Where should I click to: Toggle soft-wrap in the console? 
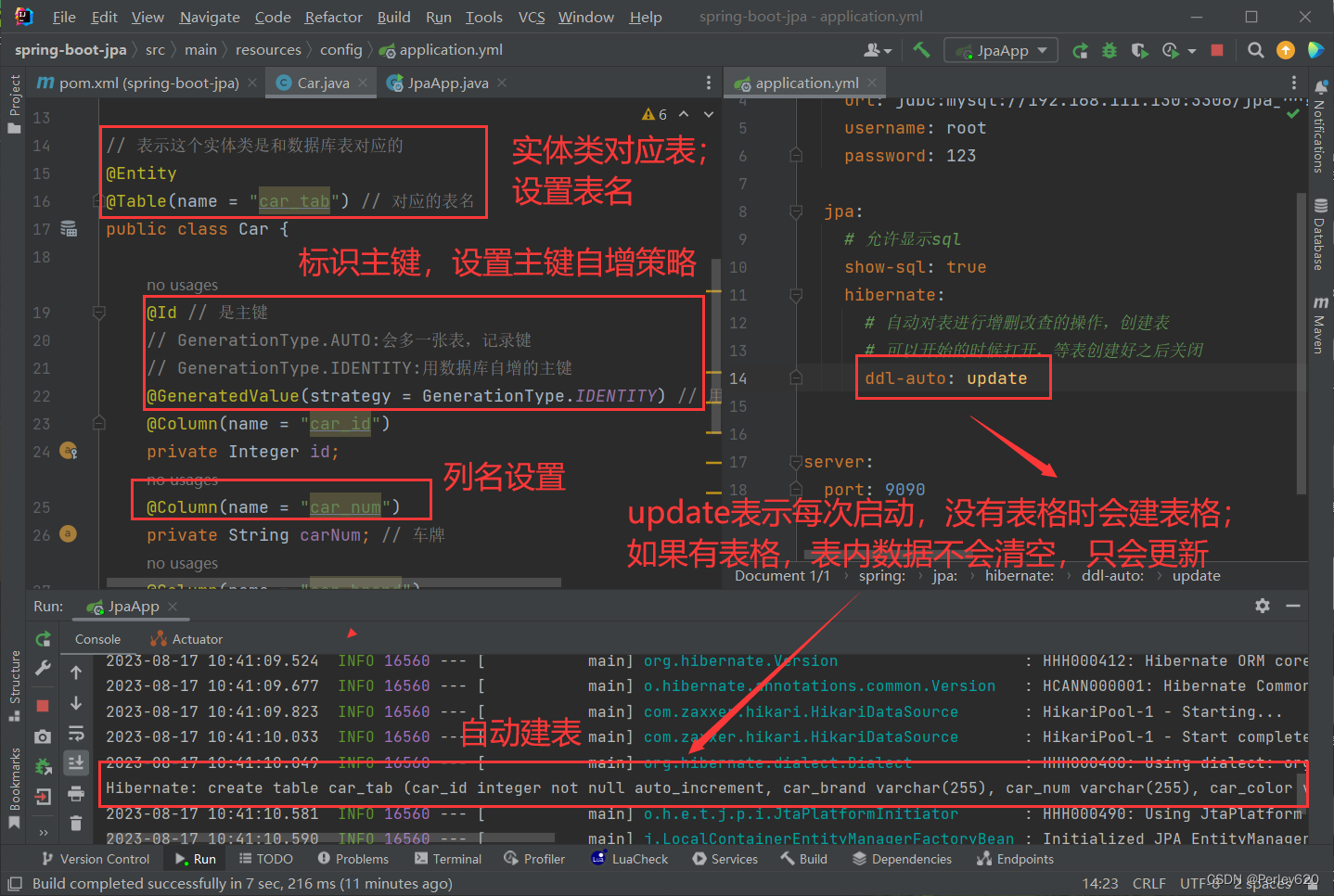76,733
